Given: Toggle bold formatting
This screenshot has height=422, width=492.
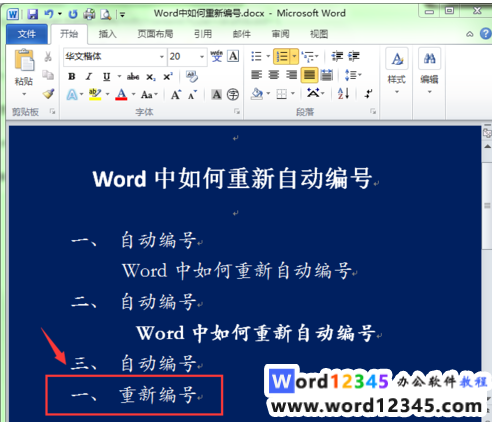Looking at the screenshot, I should 72,77.
